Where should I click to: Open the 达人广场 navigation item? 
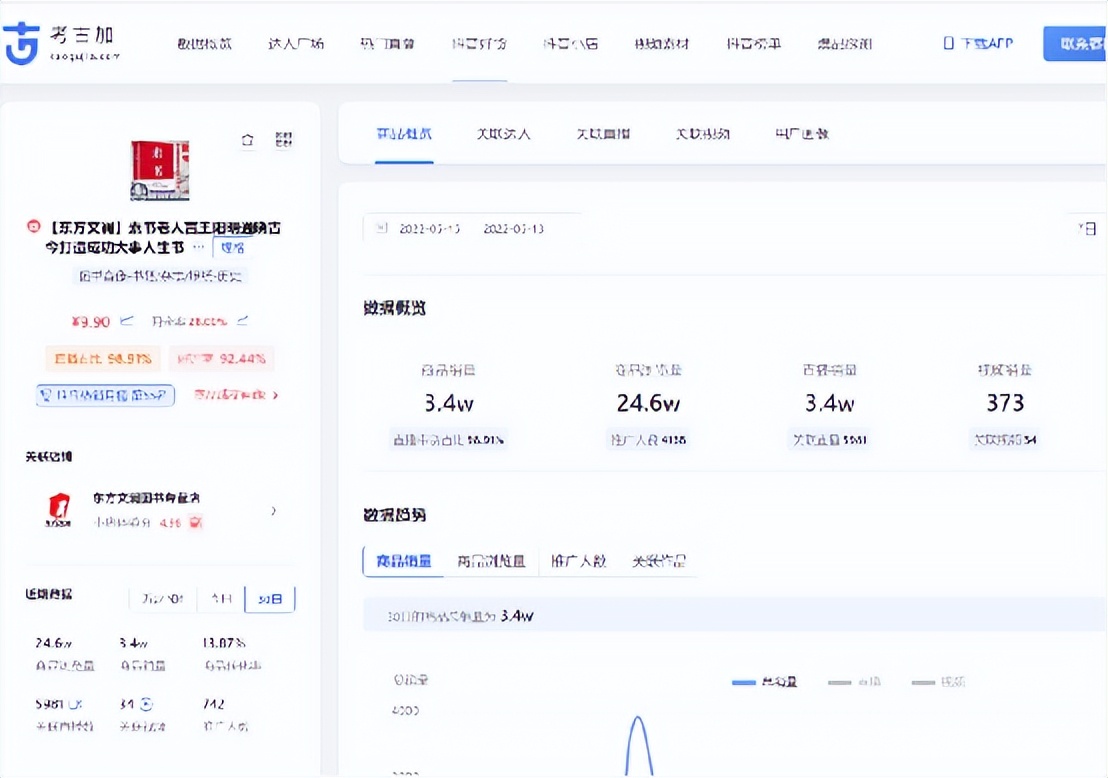tap(296, 44)
